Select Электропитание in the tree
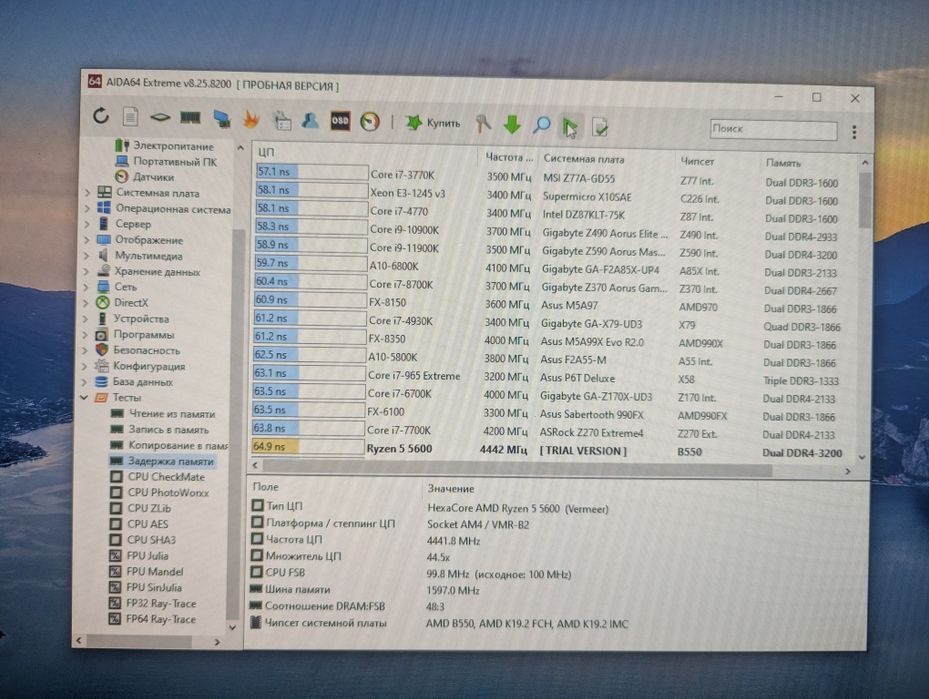Viewport: 929px width, 699px height. click(164, 146)
